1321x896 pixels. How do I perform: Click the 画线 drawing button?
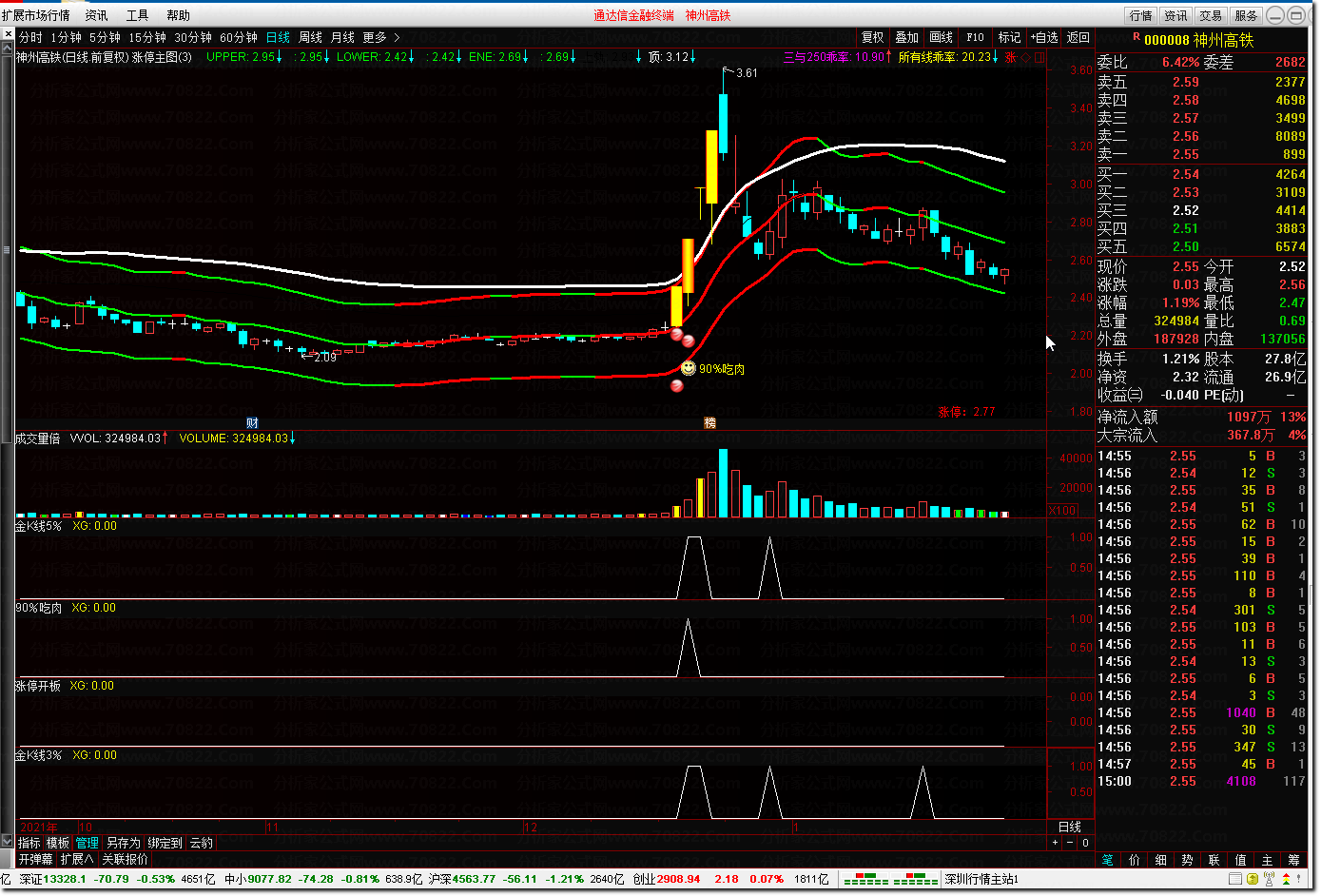click(x=942, y=37)
